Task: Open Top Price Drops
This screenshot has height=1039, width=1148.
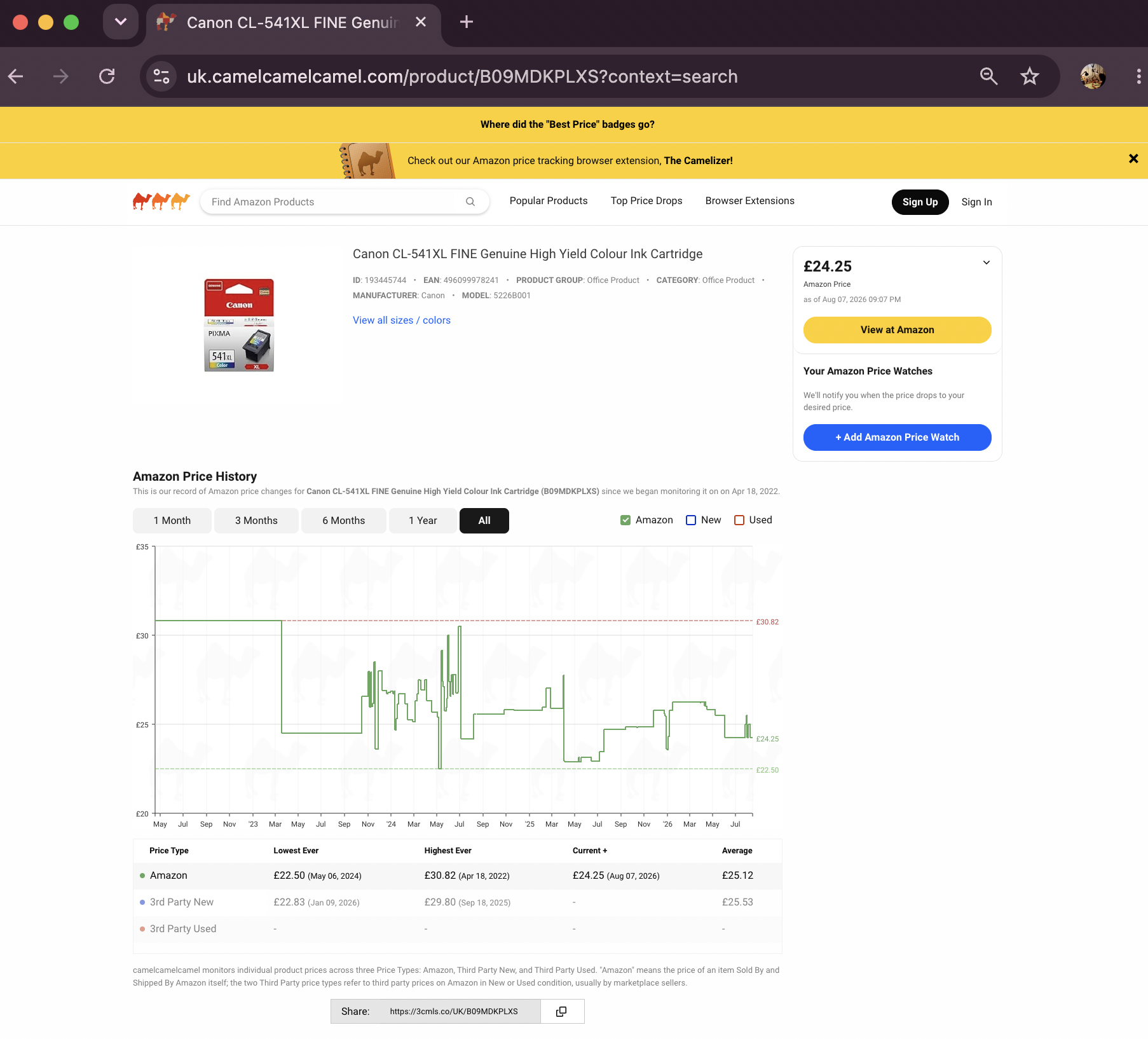Action: click(x=646, y=201)
